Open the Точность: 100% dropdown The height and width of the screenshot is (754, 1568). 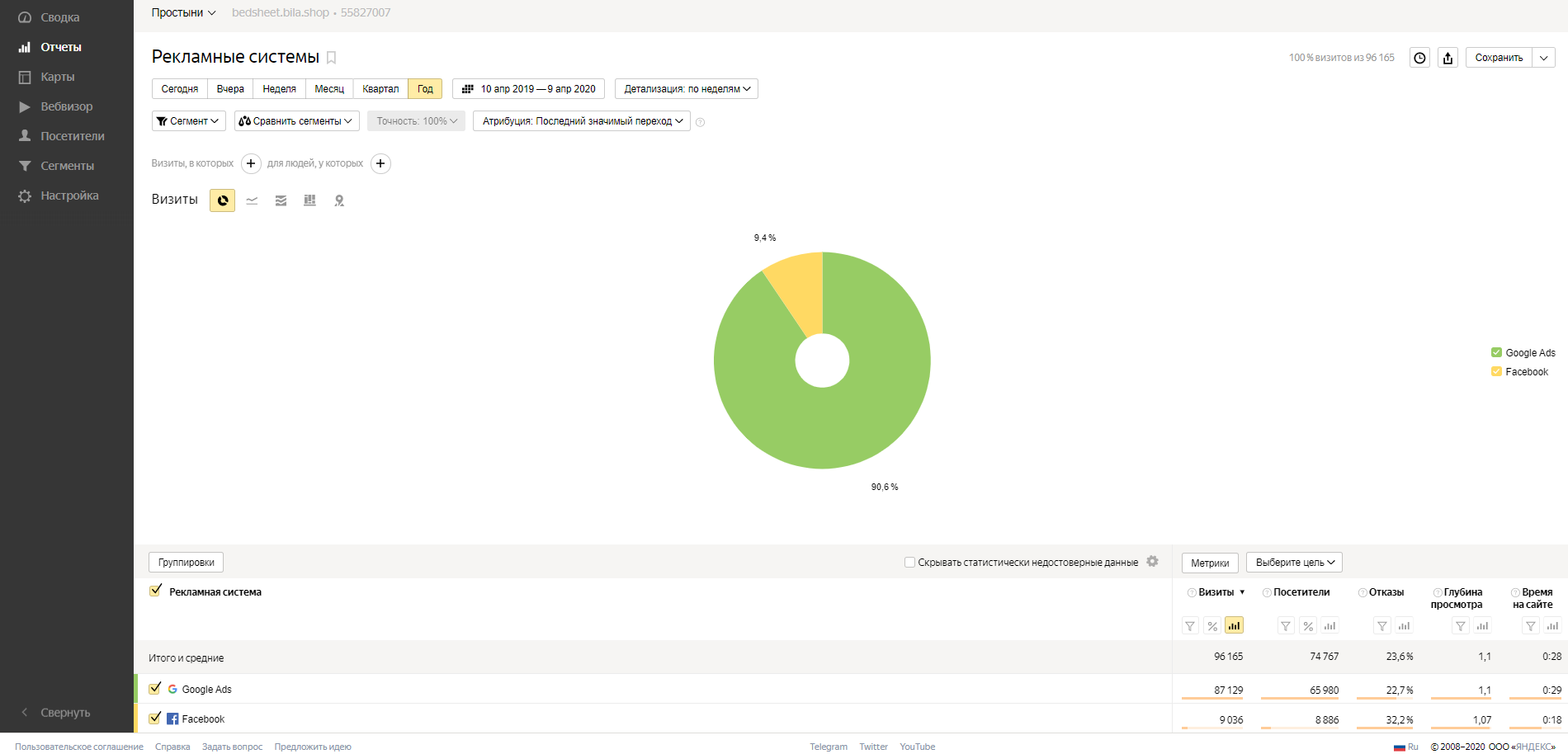416,121
